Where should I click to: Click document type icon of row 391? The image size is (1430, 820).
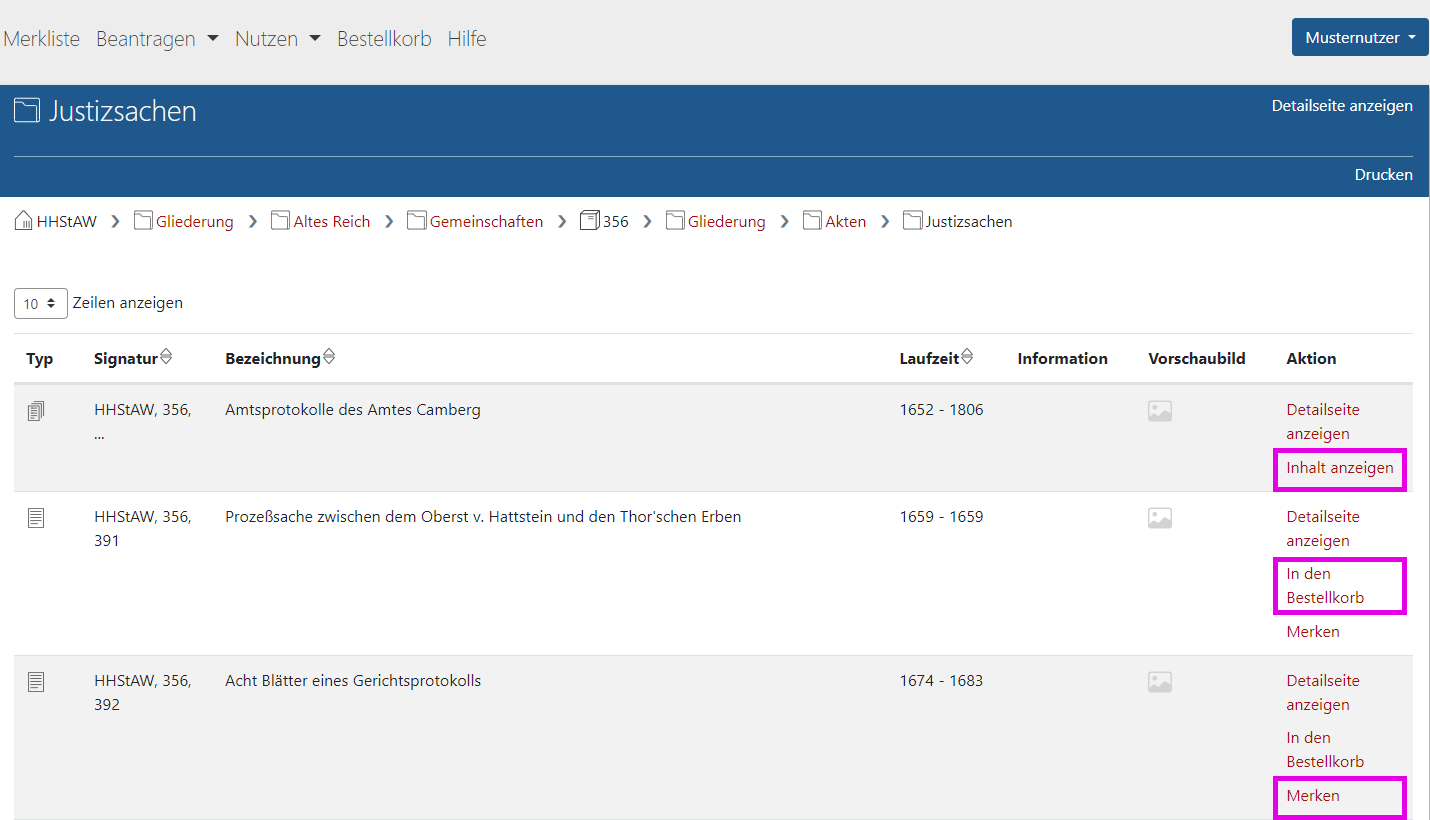coord(36,518)
